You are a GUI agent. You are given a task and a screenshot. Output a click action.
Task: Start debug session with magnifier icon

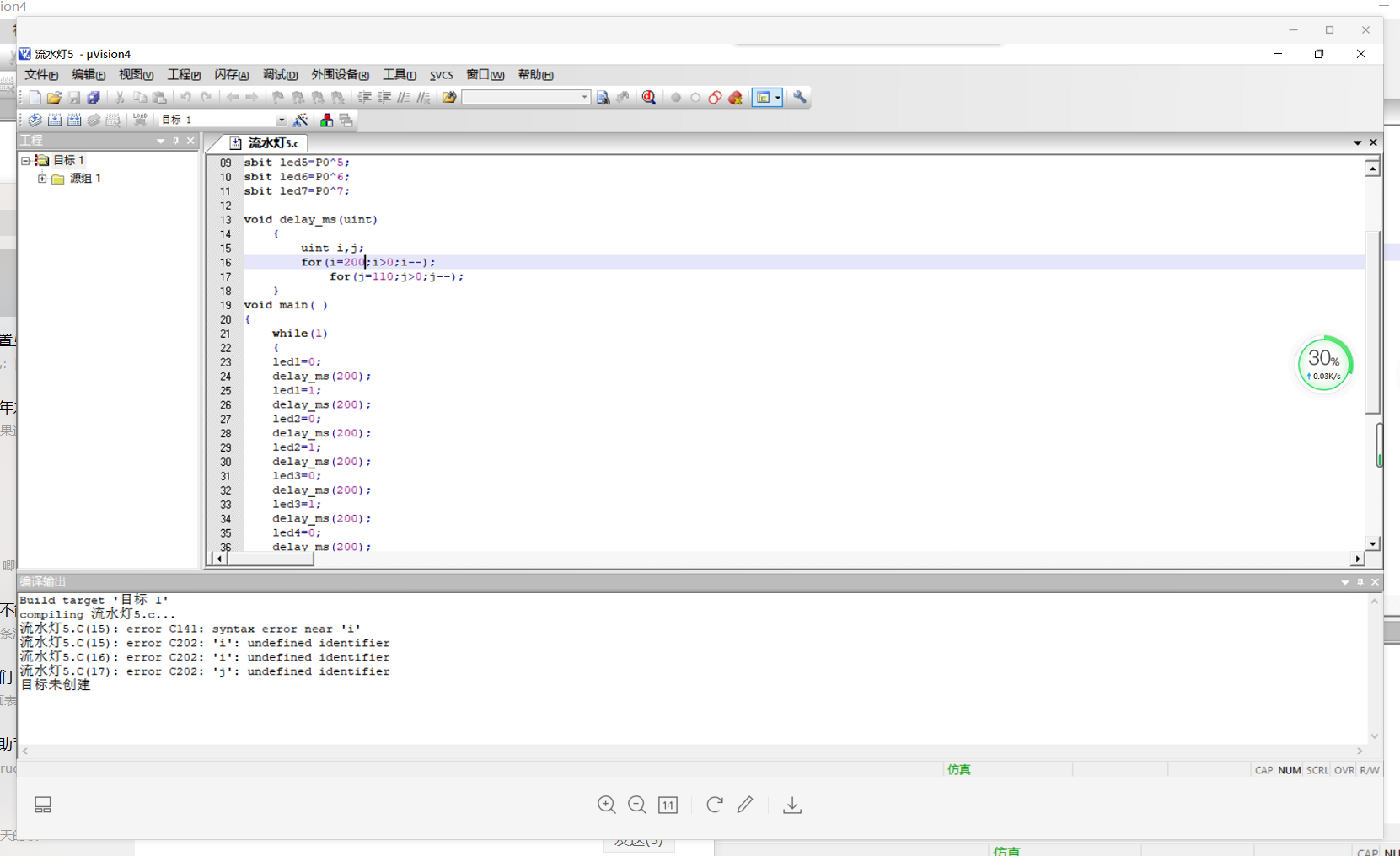(649, 98)
